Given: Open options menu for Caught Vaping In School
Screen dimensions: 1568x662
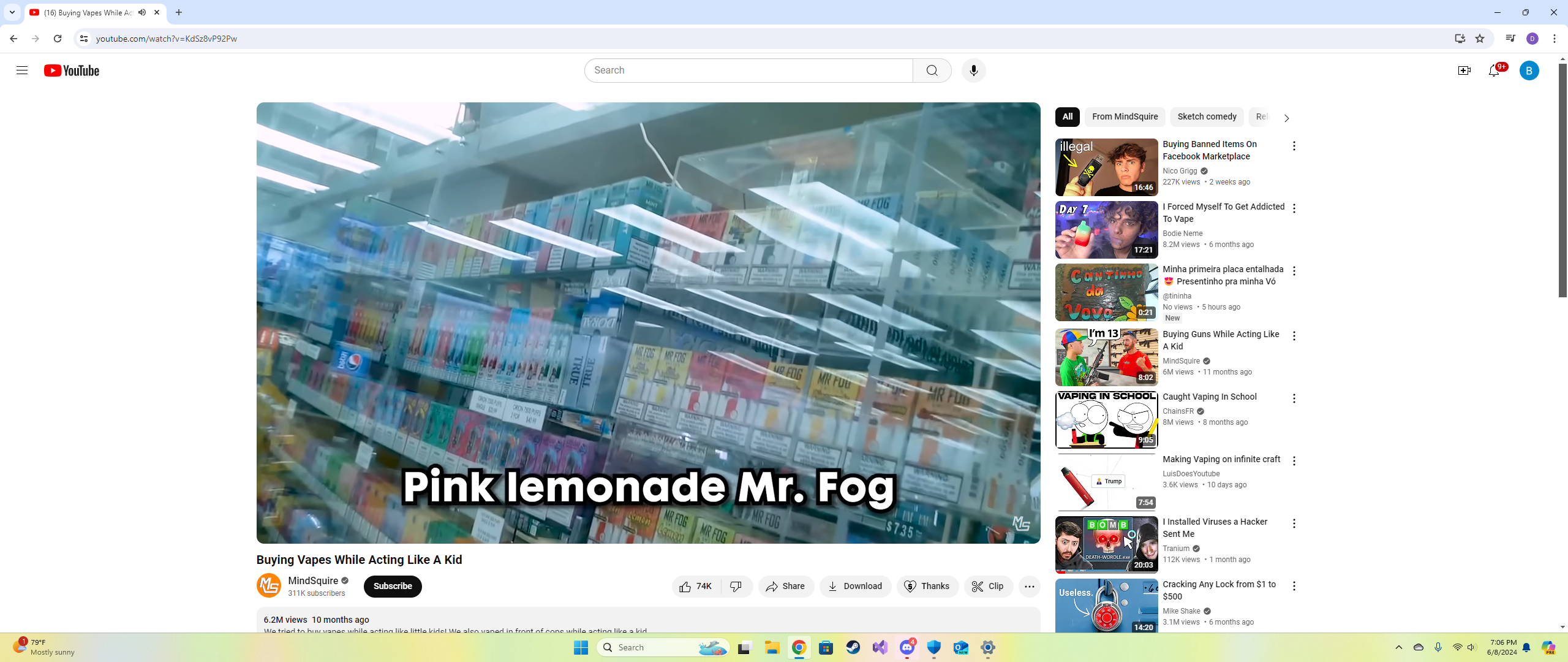Looking at the screenshot, I should (1294, 398).
